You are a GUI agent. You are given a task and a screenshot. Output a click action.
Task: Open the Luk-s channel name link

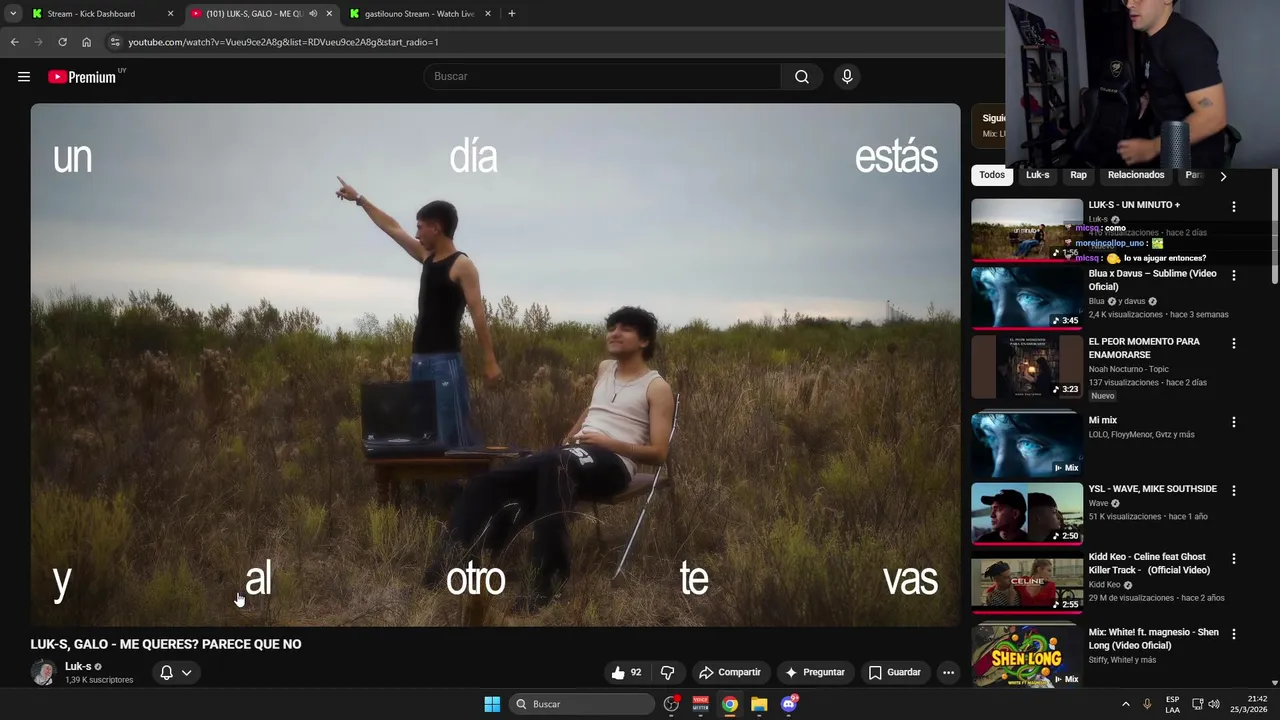tap(78, 667)
